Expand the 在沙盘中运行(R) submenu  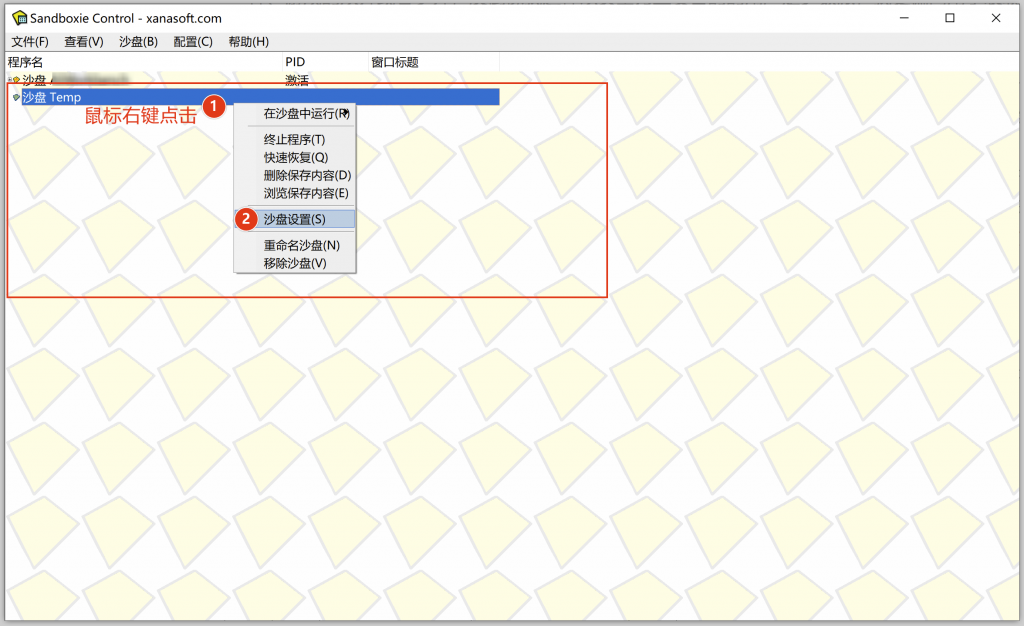coord(305,114)
